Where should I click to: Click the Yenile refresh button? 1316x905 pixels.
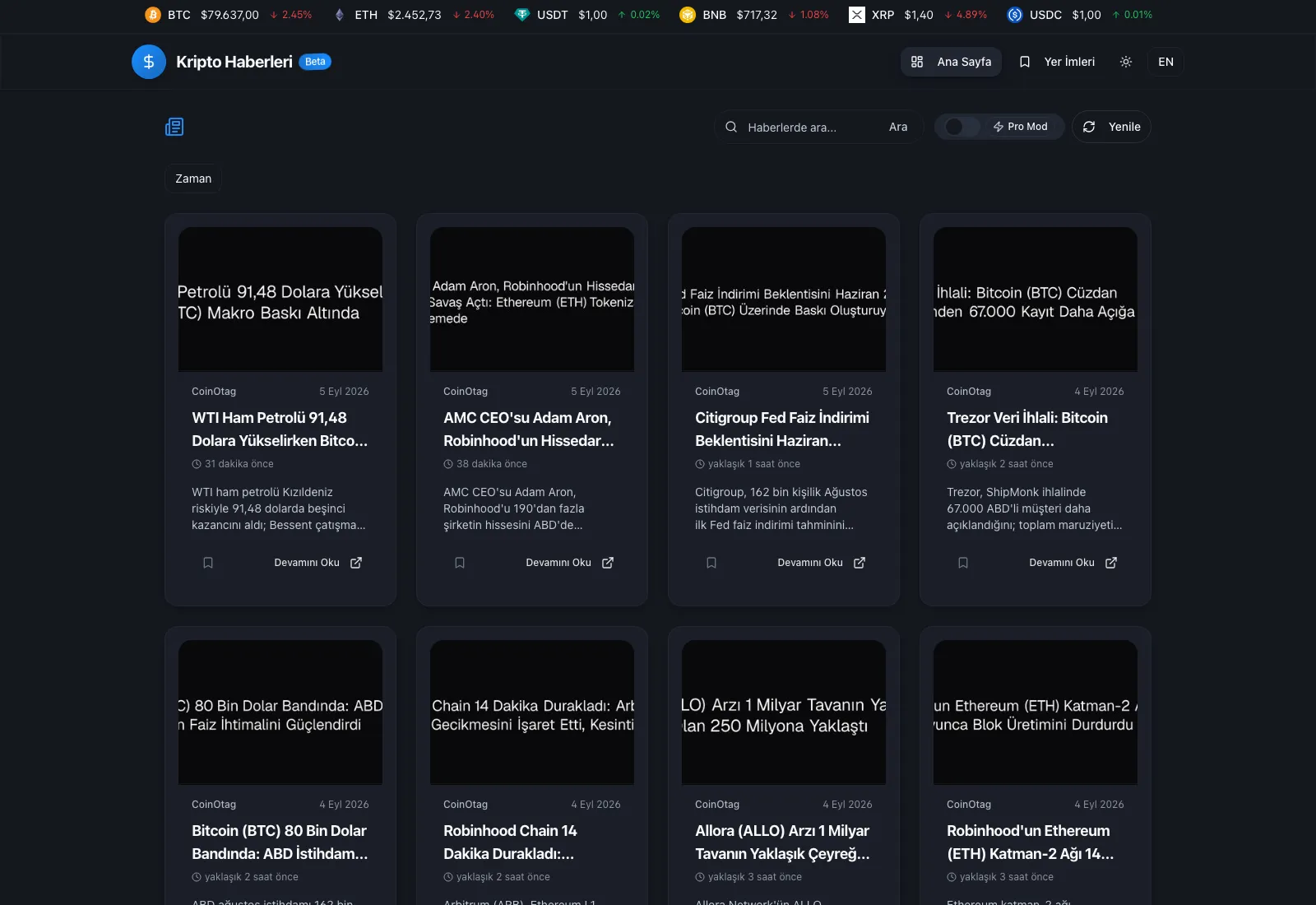1111,127
